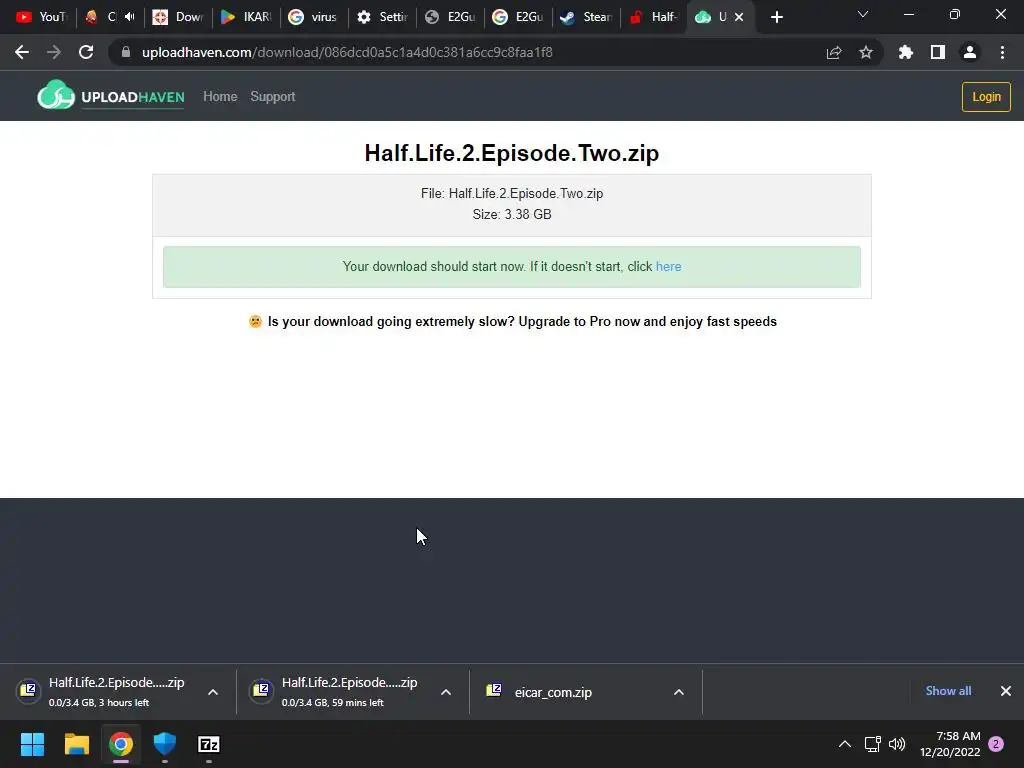Open File Explorer from the taskbar
This screenshot has height=768, width=1024.
coord(76,744)
